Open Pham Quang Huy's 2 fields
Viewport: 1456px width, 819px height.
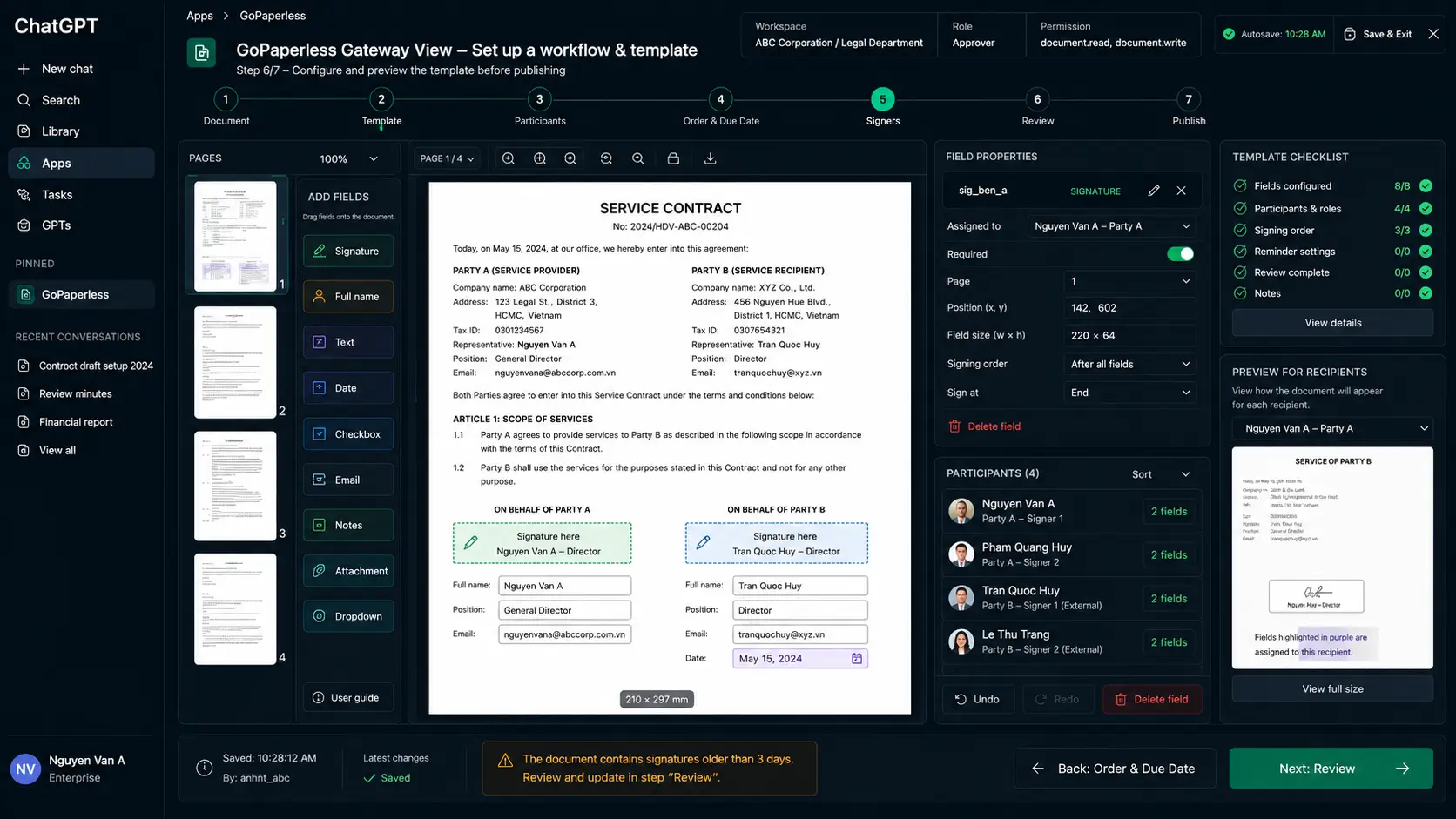pos(1169,555)
